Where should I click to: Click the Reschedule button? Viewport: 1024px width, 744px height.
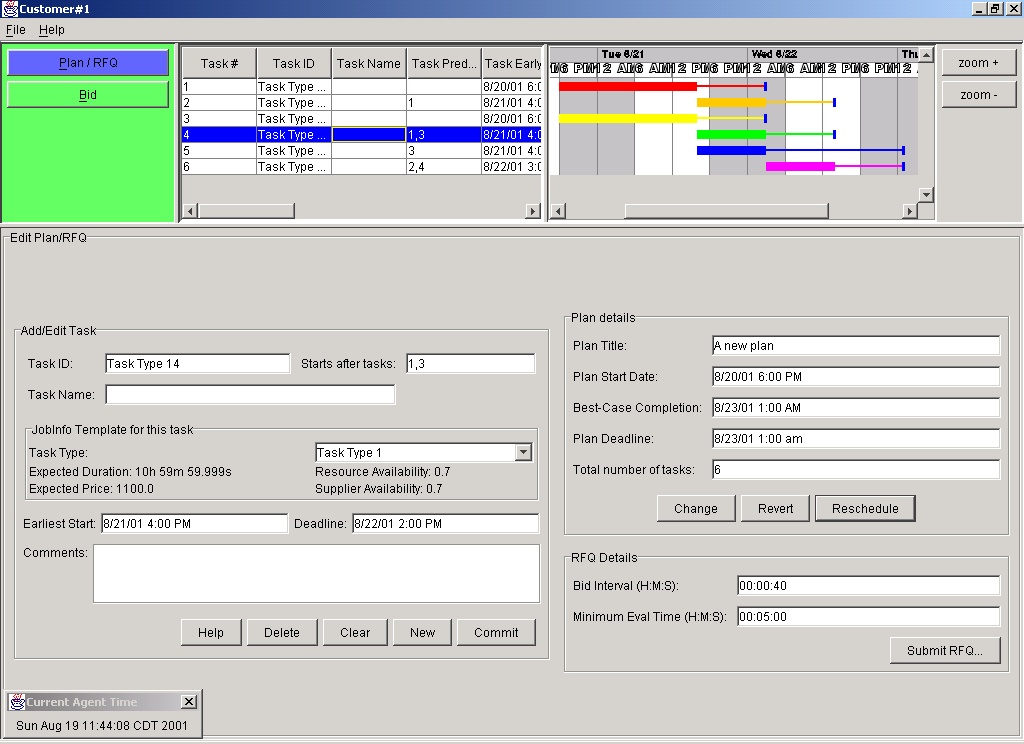click(865, 508)
